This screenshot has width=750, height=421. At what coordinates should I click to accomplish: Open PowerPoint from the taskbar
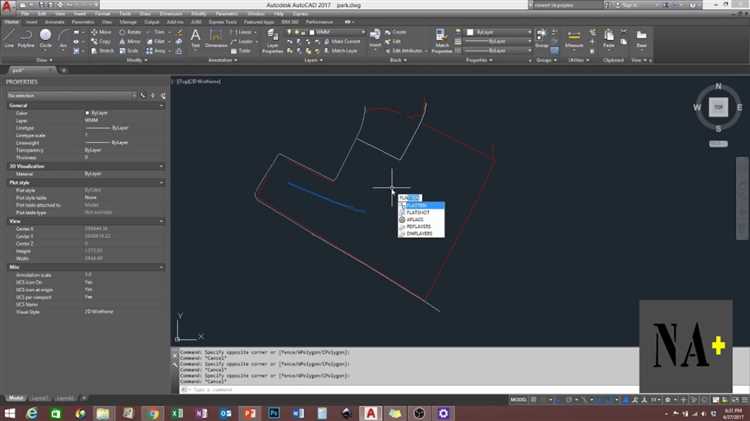click(250, 413)
